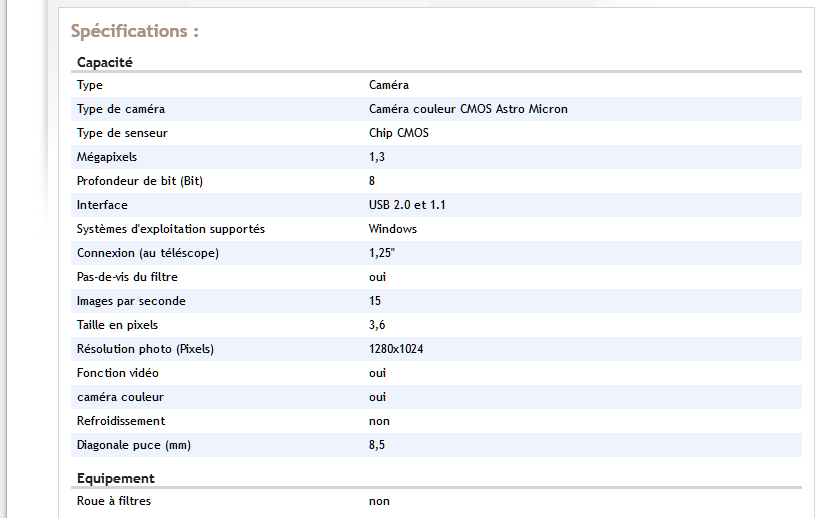Select the Type de caméra label

(x=121, y=109)
